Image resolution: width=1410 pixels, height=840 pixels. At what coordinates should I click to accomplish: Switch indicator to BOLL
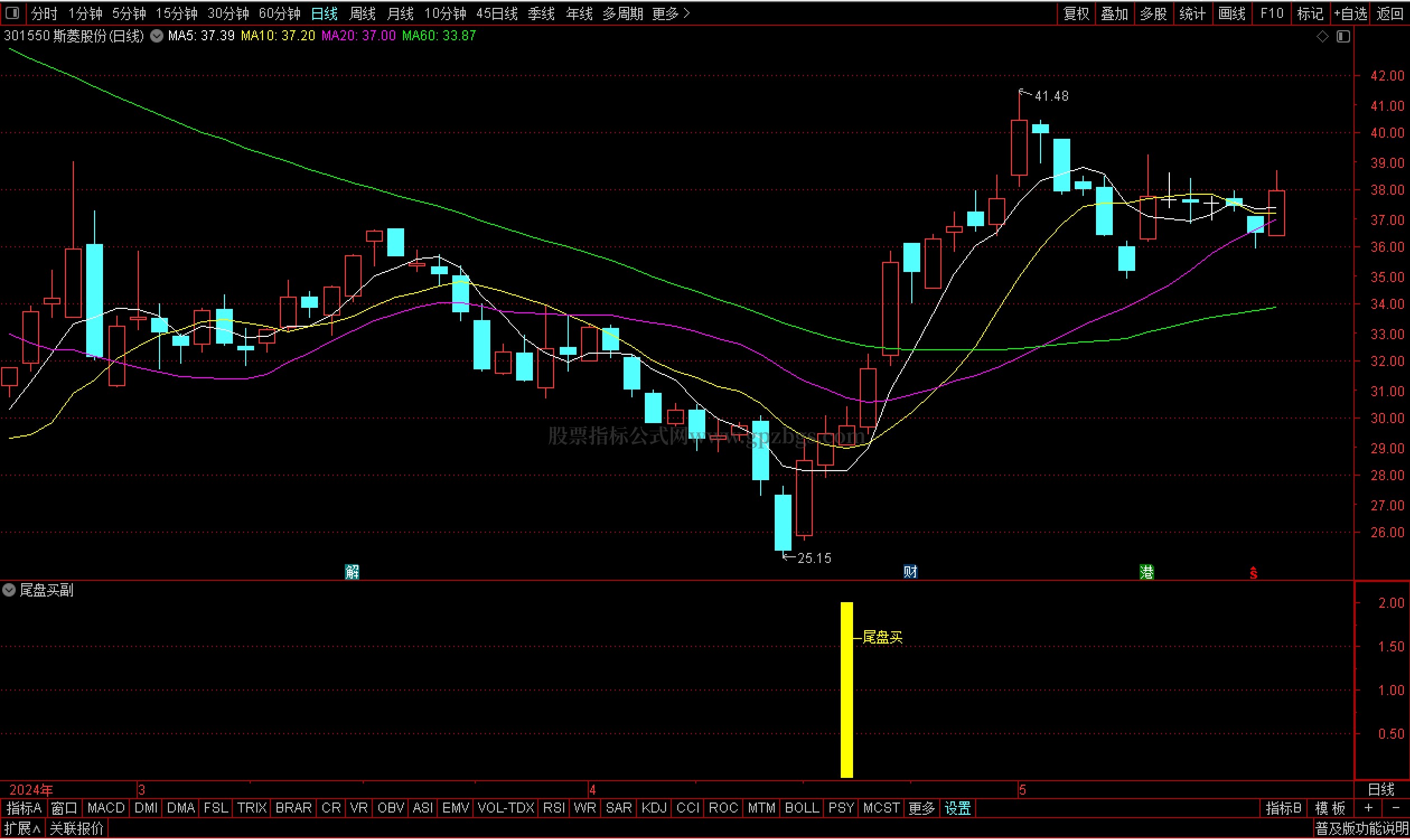802,808
